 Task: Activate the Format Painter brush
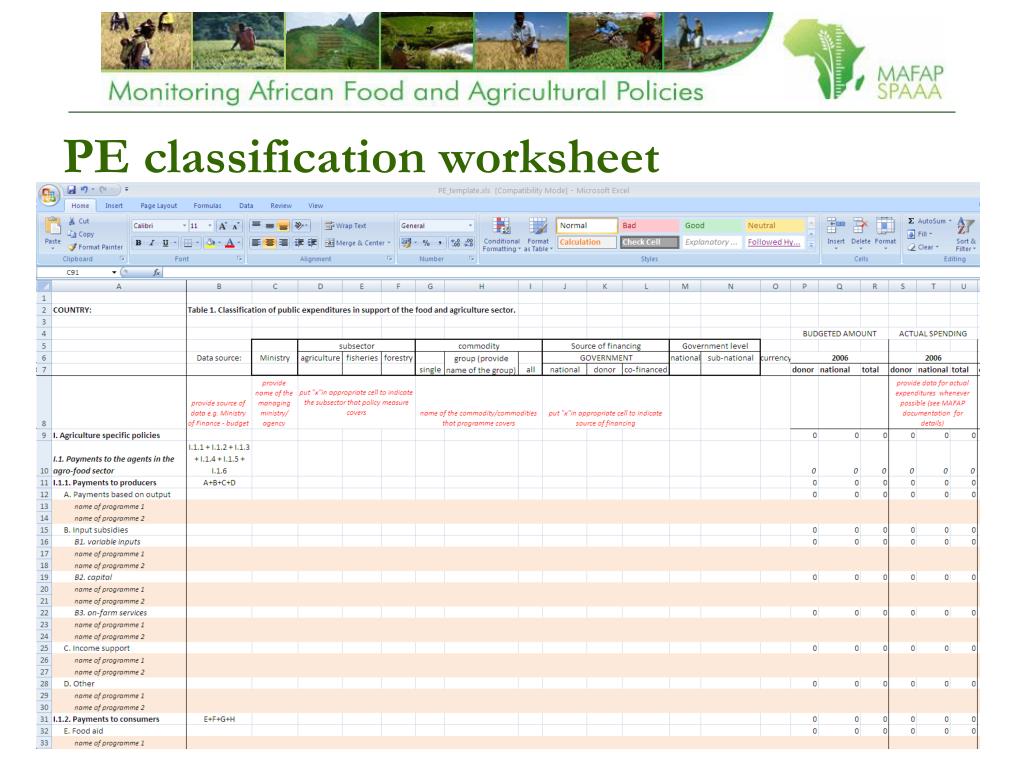point(95,247)
